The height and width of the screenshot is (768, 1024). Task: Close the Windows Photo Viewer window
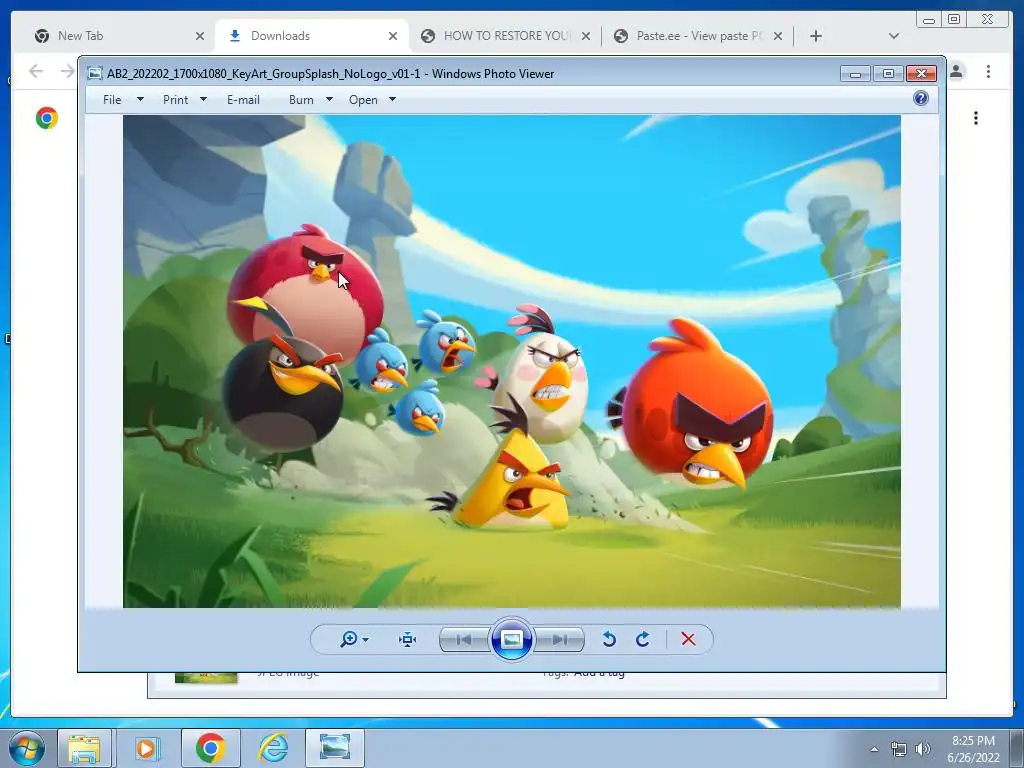tap(921, 74)
